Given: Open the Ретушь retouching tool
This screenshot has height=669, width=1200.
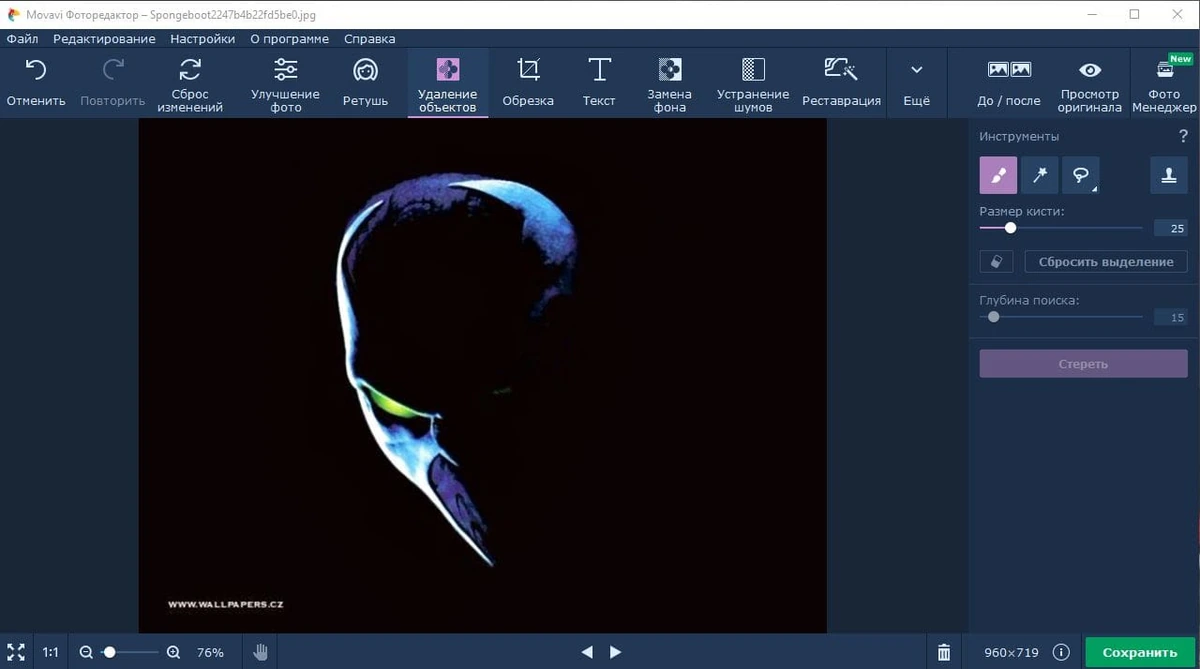Looking at the screenshot, I should point(365,84).
